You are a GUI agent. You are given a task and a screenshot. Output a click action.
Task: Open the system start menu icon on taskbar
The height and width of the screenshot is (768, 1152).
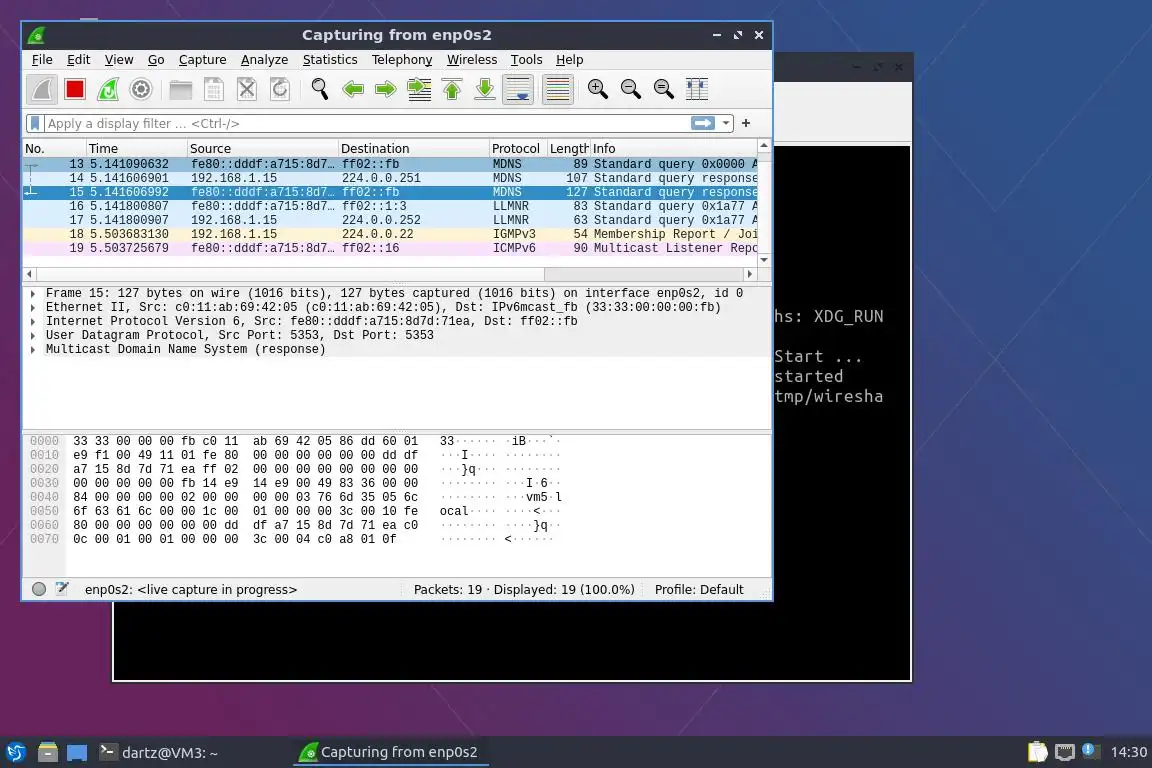(x=16, y=752)
